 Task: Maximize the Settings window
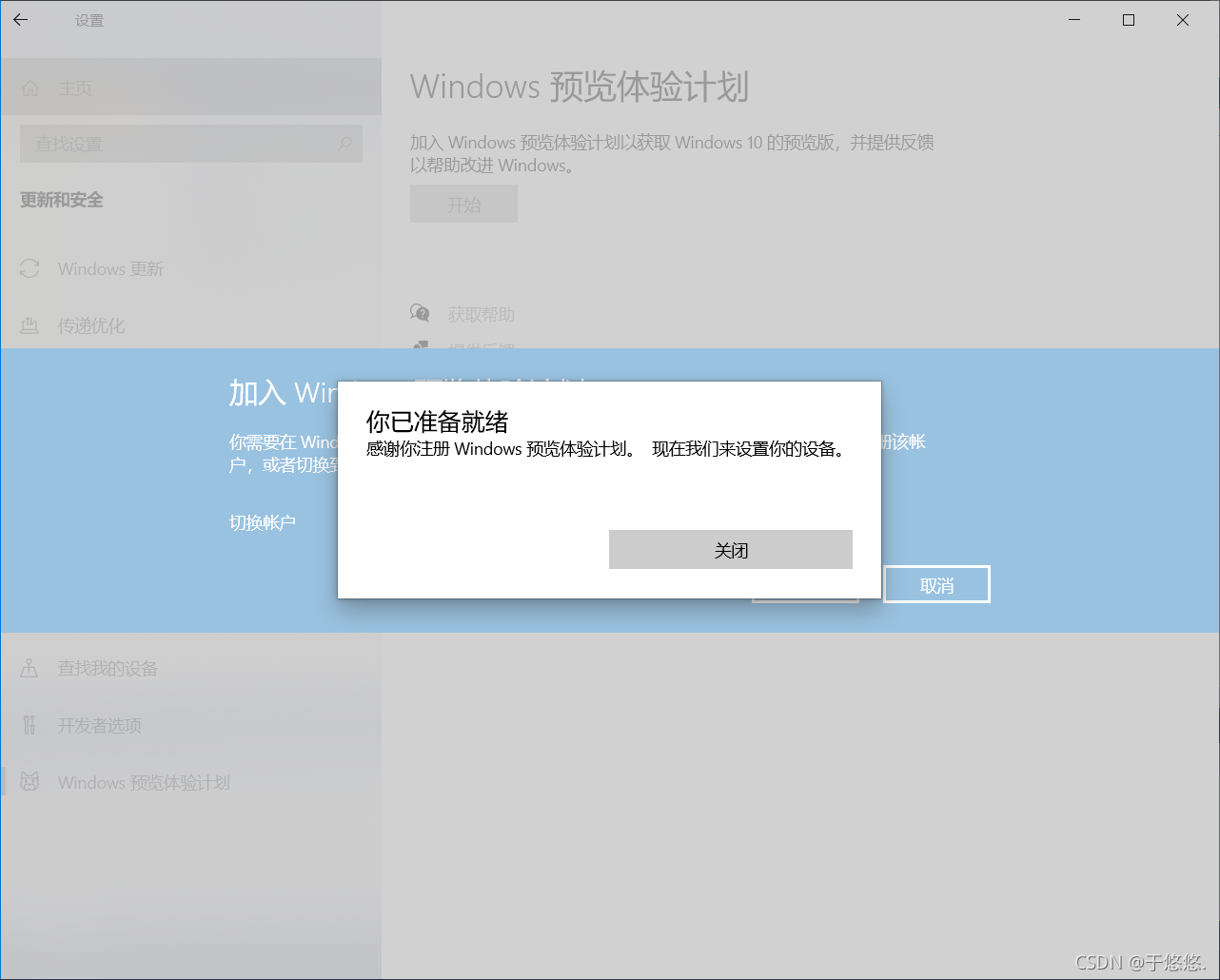1129,20
